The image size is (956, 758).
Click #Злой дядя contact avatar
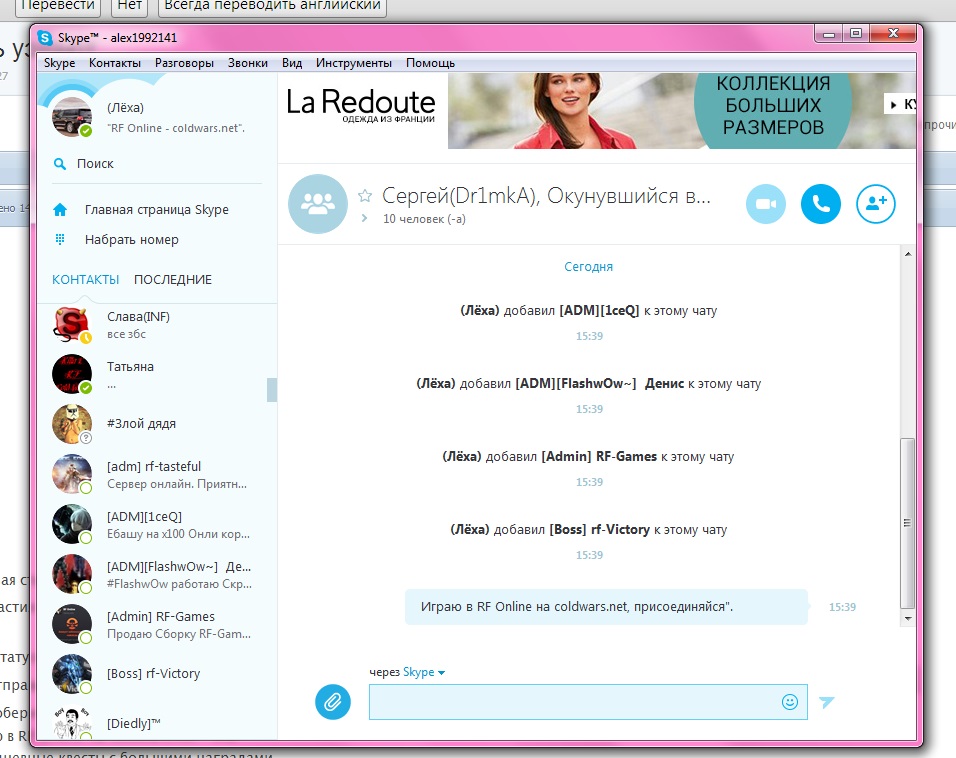pyautogui.click(x=72, y=424)
